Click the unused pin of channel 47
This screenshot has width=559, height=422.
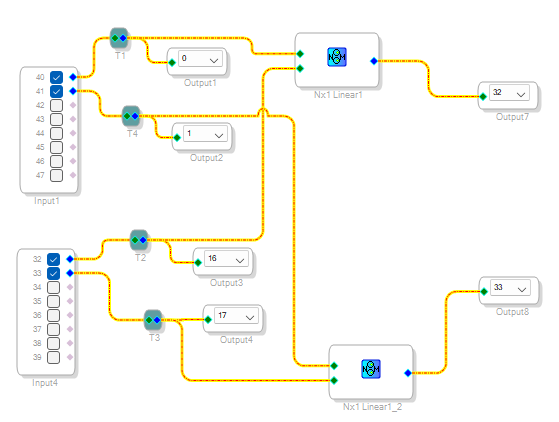73,175
